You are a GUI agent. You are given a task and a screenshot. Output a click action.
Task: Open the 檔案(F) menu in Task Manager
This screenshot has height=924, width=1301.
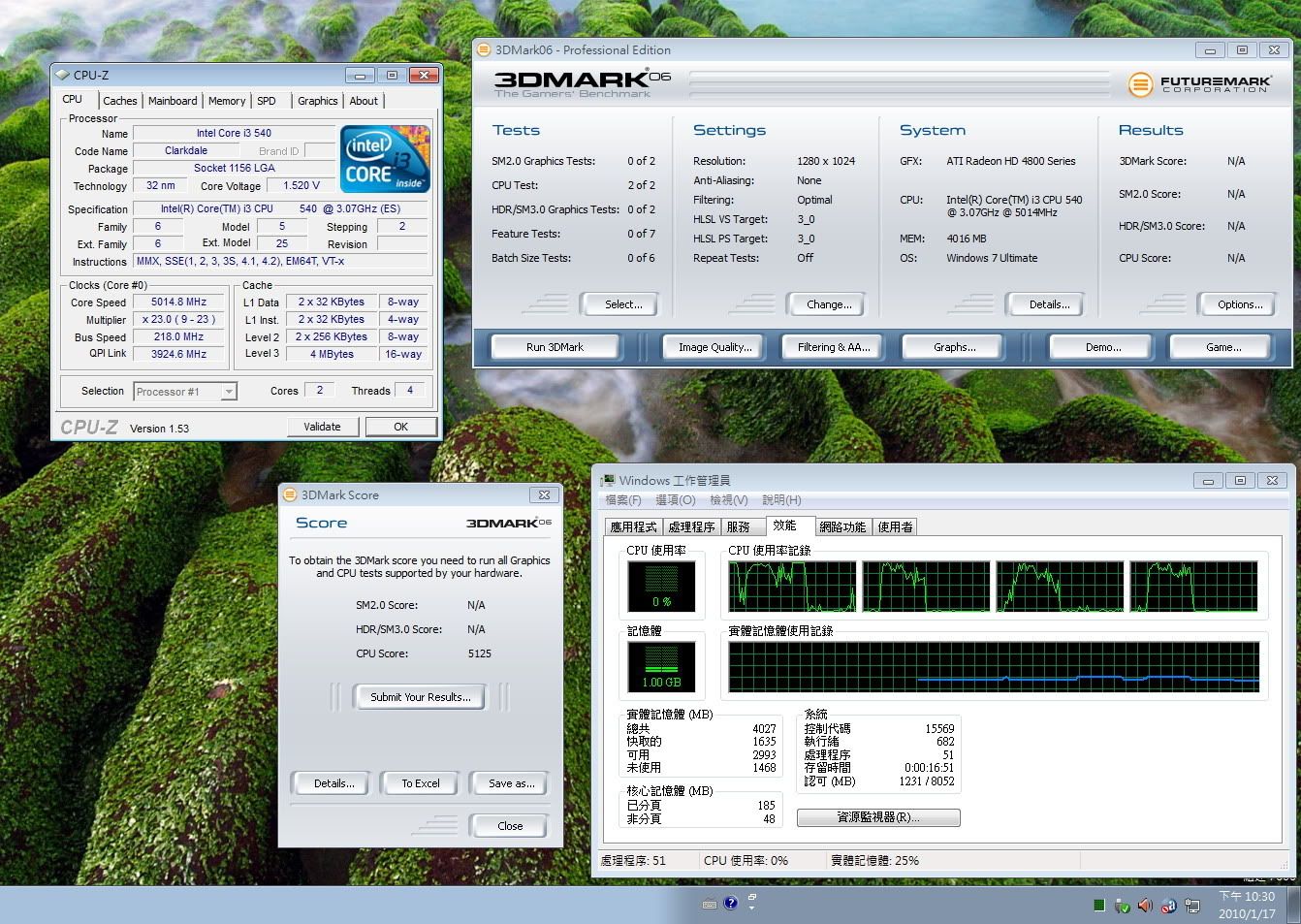(x=623, y=500)
